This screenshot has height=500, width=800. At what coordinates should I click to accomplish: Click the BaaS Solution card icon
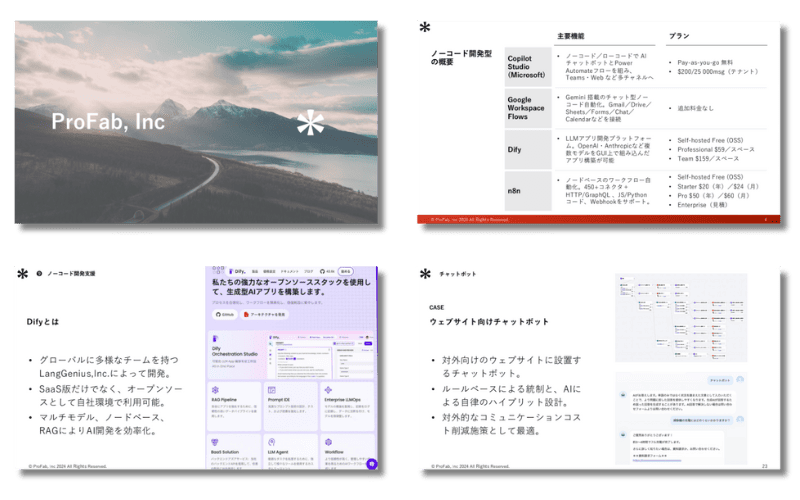coord(215,439)
